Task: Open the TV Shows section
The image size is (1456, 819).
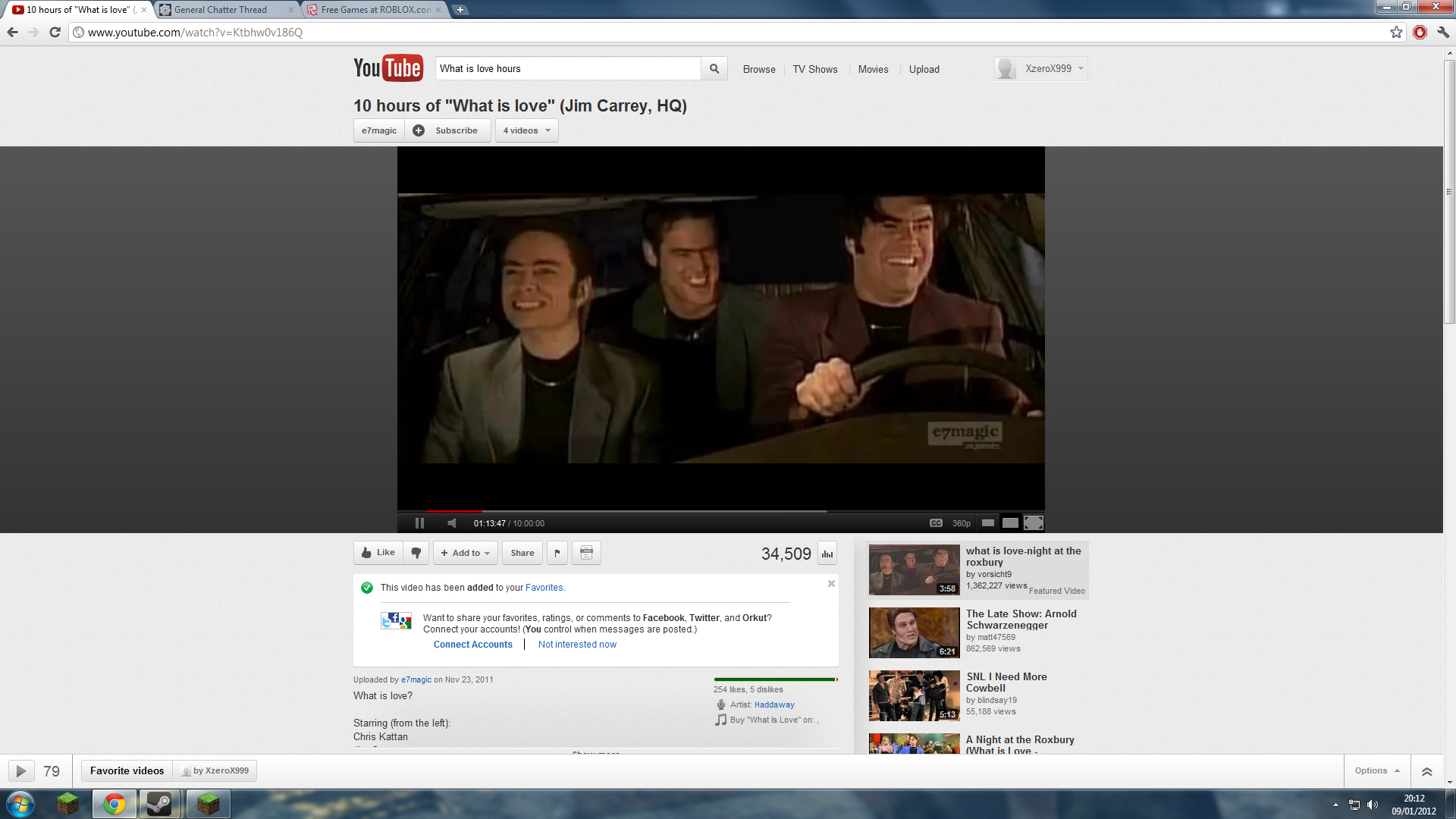Action: [x=815, y=69]
